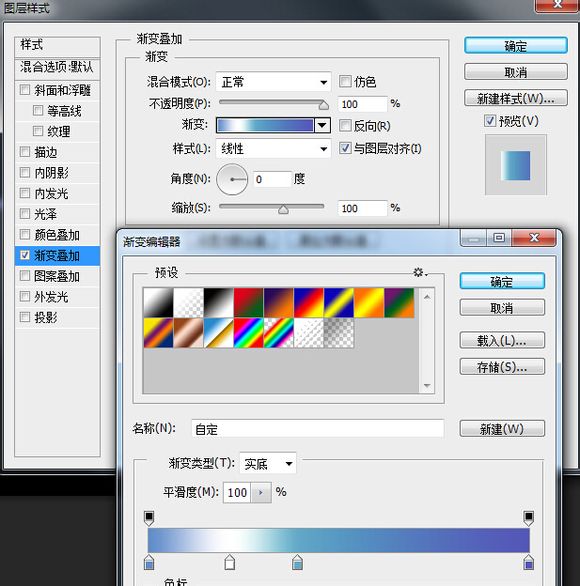Click the 存储(S)... save button

pyautogui.click(x=502, y=367)
